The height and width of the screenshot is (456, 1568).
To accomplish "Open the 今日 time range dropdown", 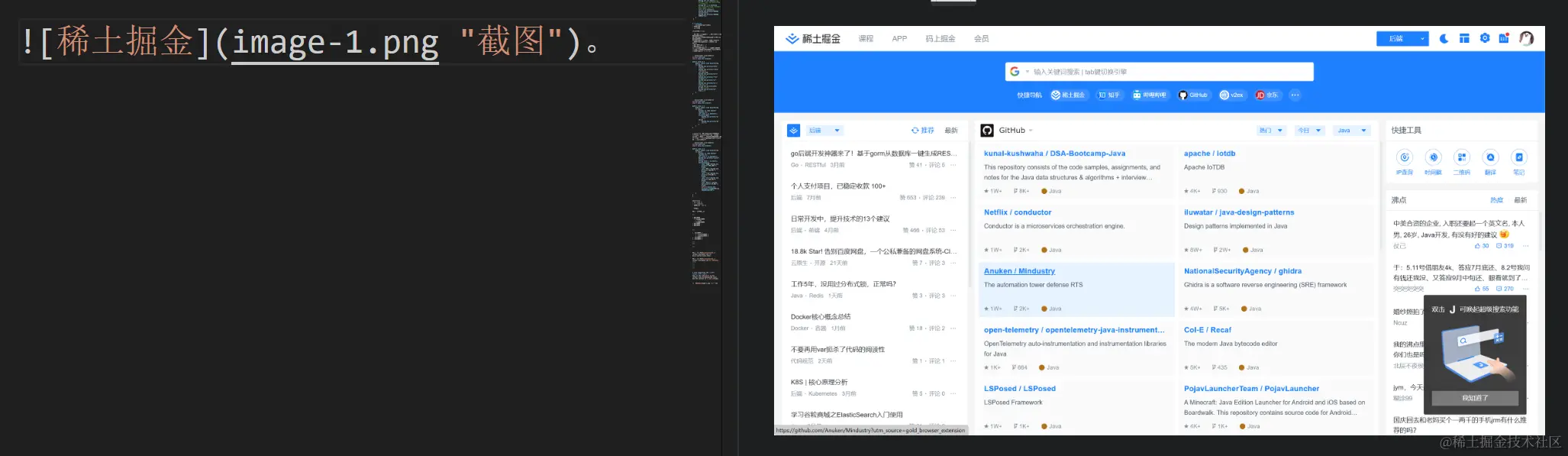I will point(1310,131).
